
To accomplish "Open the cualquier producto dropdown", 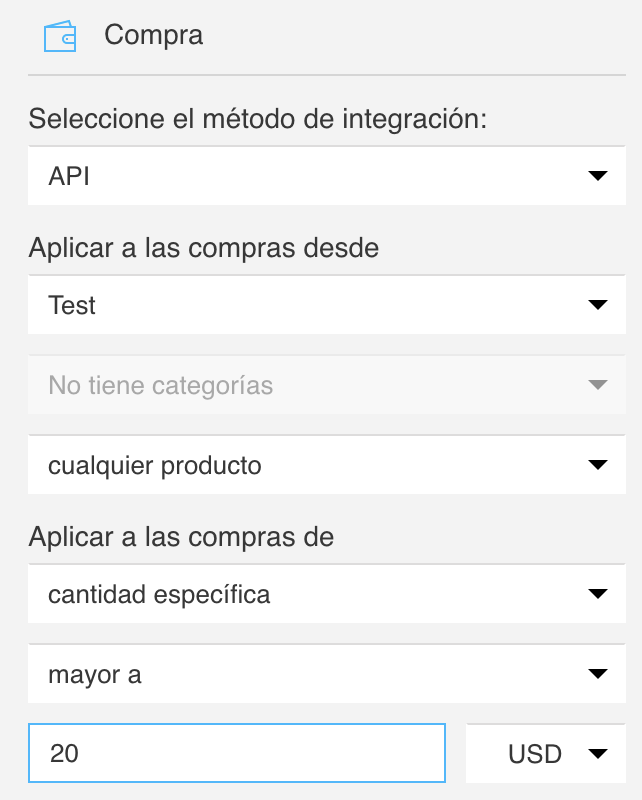I will (x=327, y=464).
